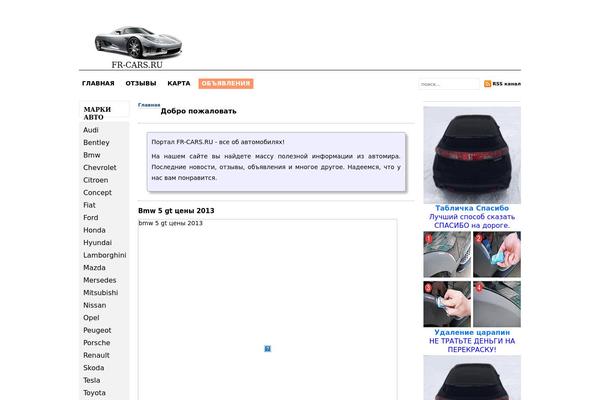
Task: Select Mazda in car brands list
Action: pos(94,268)
